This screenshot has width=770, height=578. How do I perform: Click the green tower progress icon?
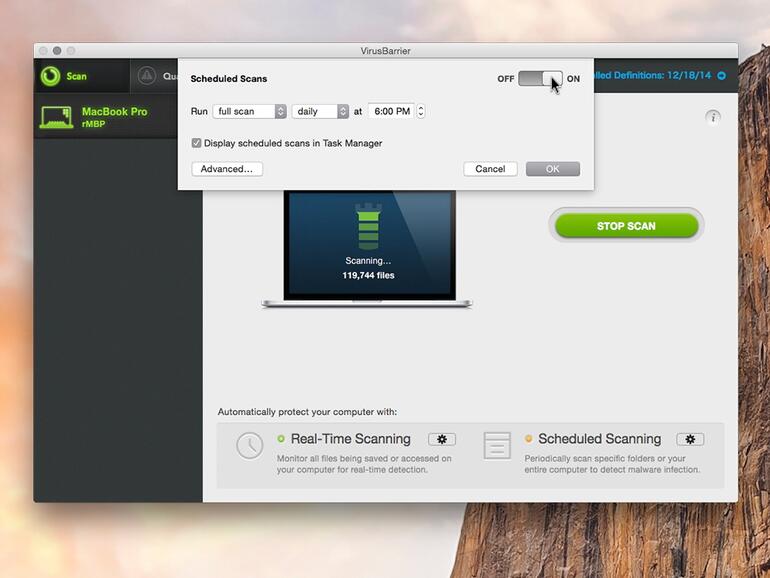point(368,226)
